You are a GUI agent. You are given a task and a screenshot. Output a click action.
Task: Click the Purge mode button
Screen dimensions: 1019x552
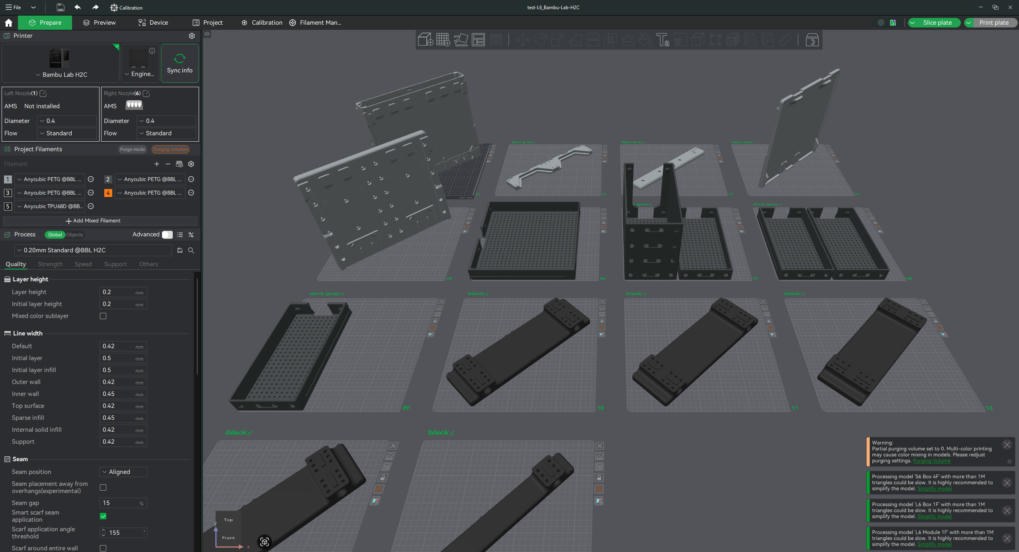click(133, 150)
